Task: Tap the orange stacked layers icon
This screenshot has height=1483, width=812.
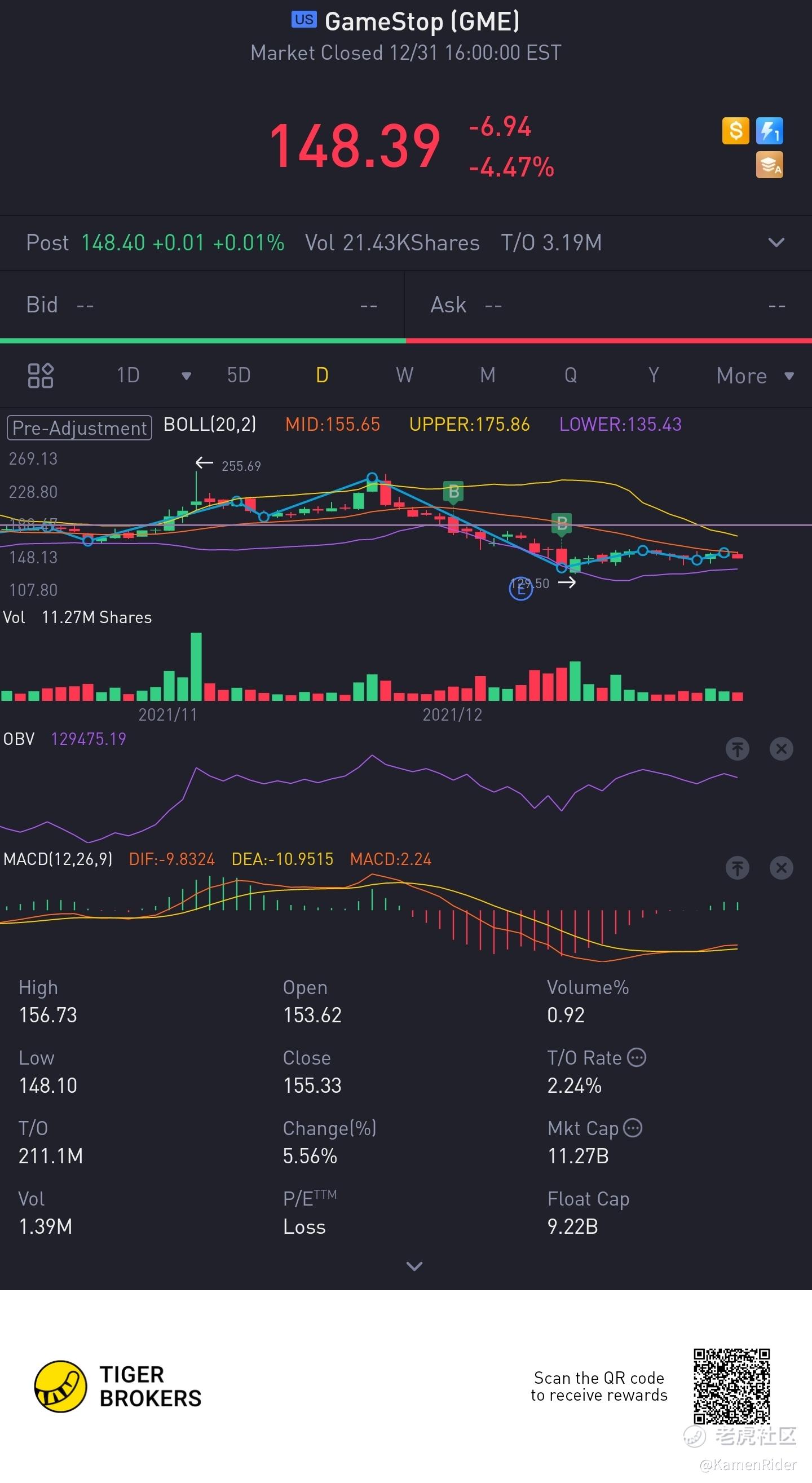Action: pos(769,165)
